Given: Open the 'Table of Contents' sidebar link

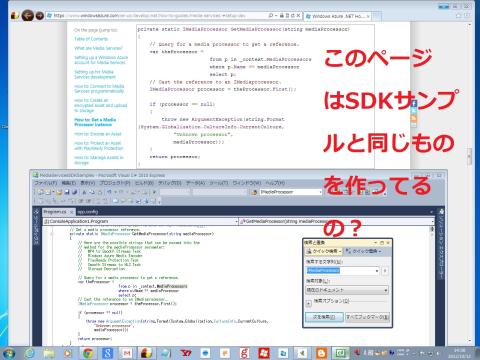Looking at the screenshot, I should coord(91,39).
